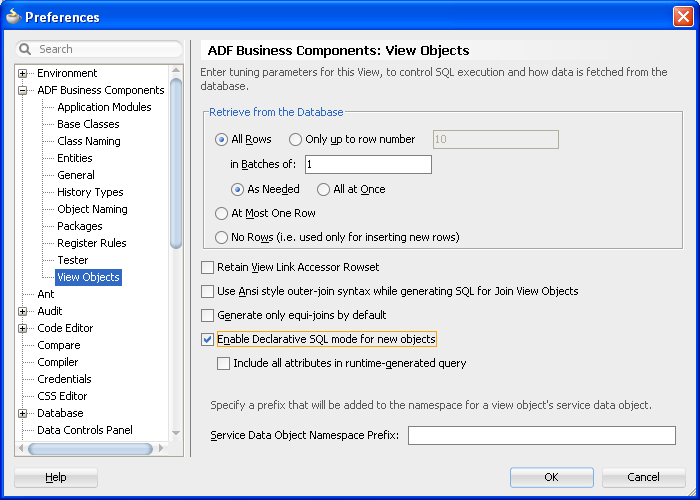Click the Help button
The height and width of the screenshot is (500, 700).
pos(56,478)
